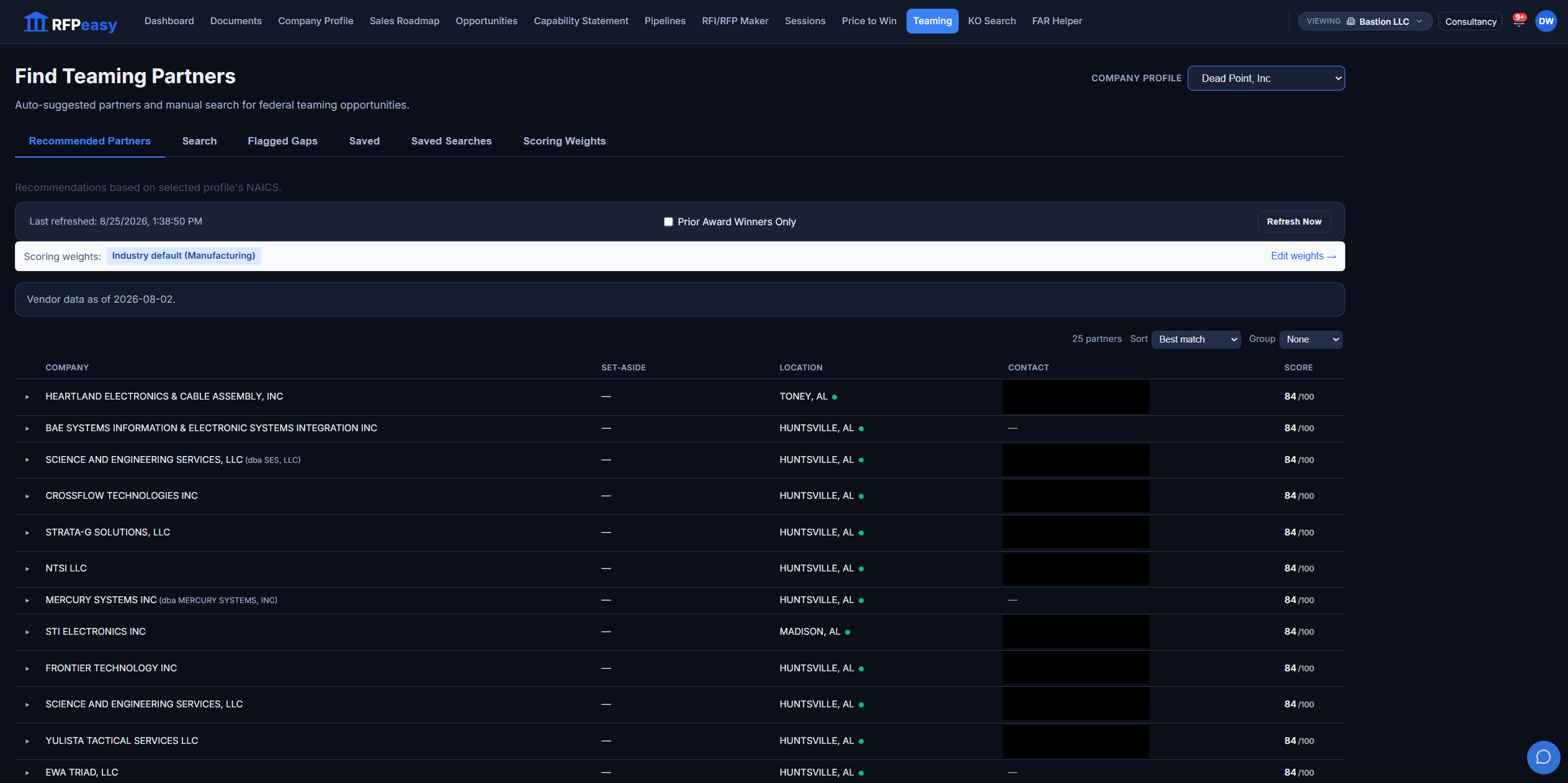Screen dimensions: 1568x783
Task: Click the 25 partners count text
Action: click(1096, 339)
